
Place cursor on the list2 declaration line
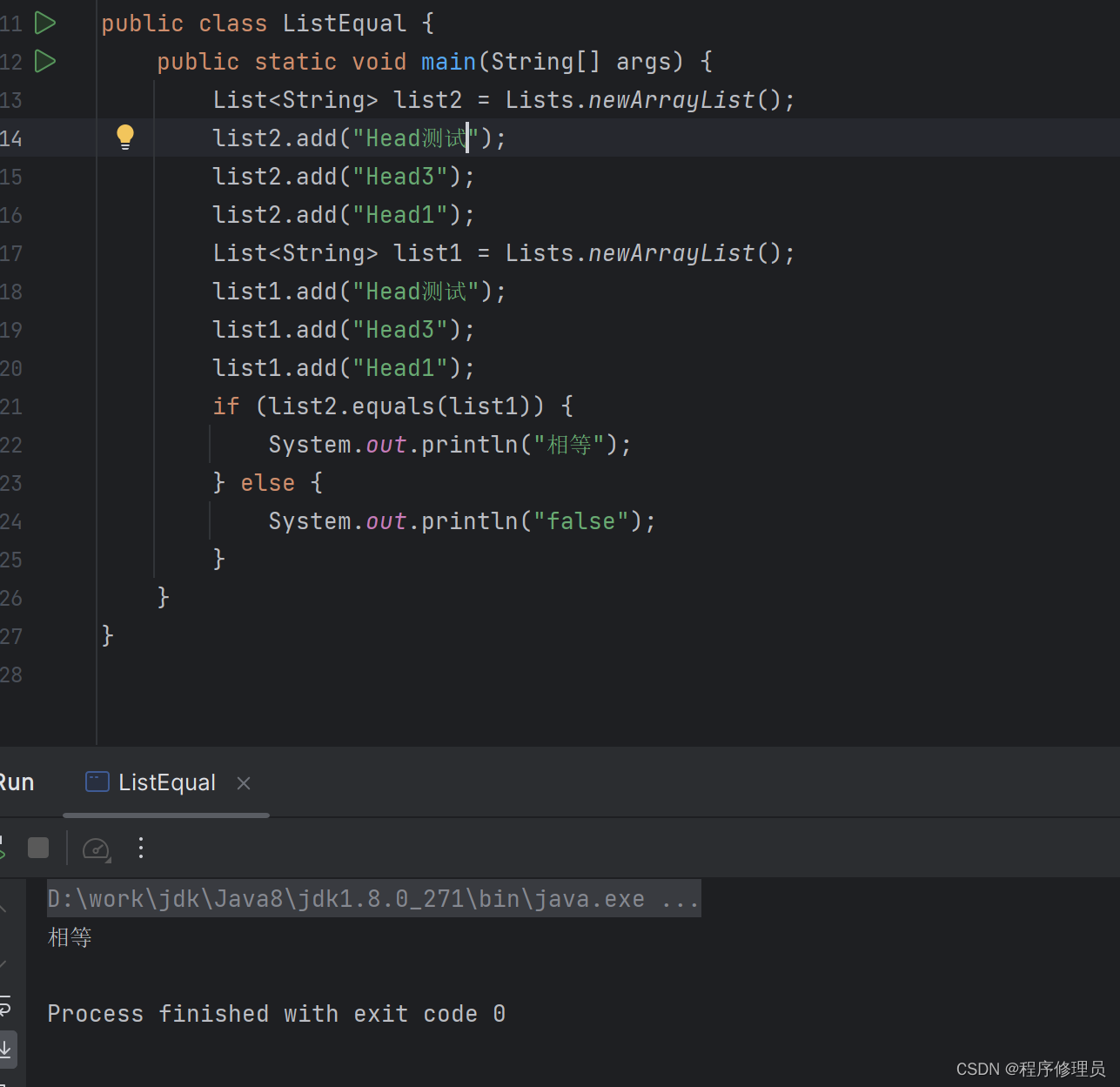pos(504,100)
